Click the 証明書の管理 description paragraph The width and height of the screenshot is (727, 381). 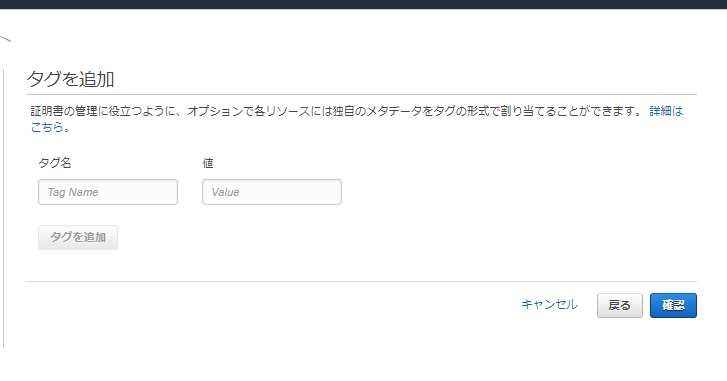tap(357, 119)
